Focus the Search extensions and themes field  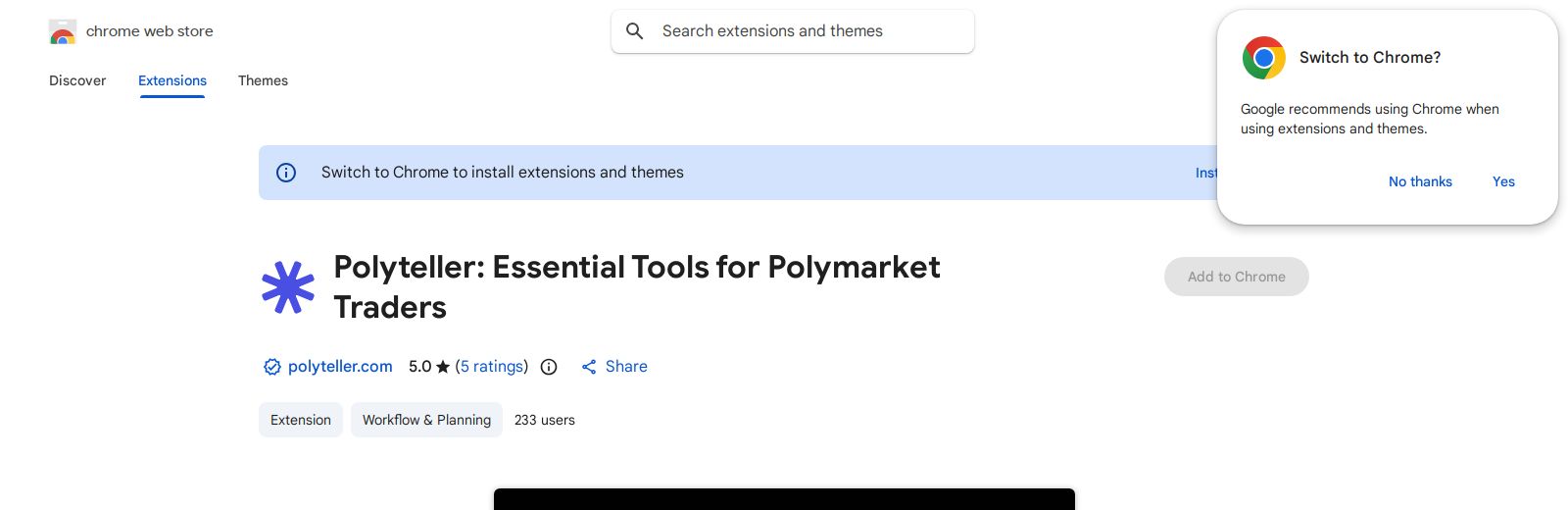click(804, 31)
